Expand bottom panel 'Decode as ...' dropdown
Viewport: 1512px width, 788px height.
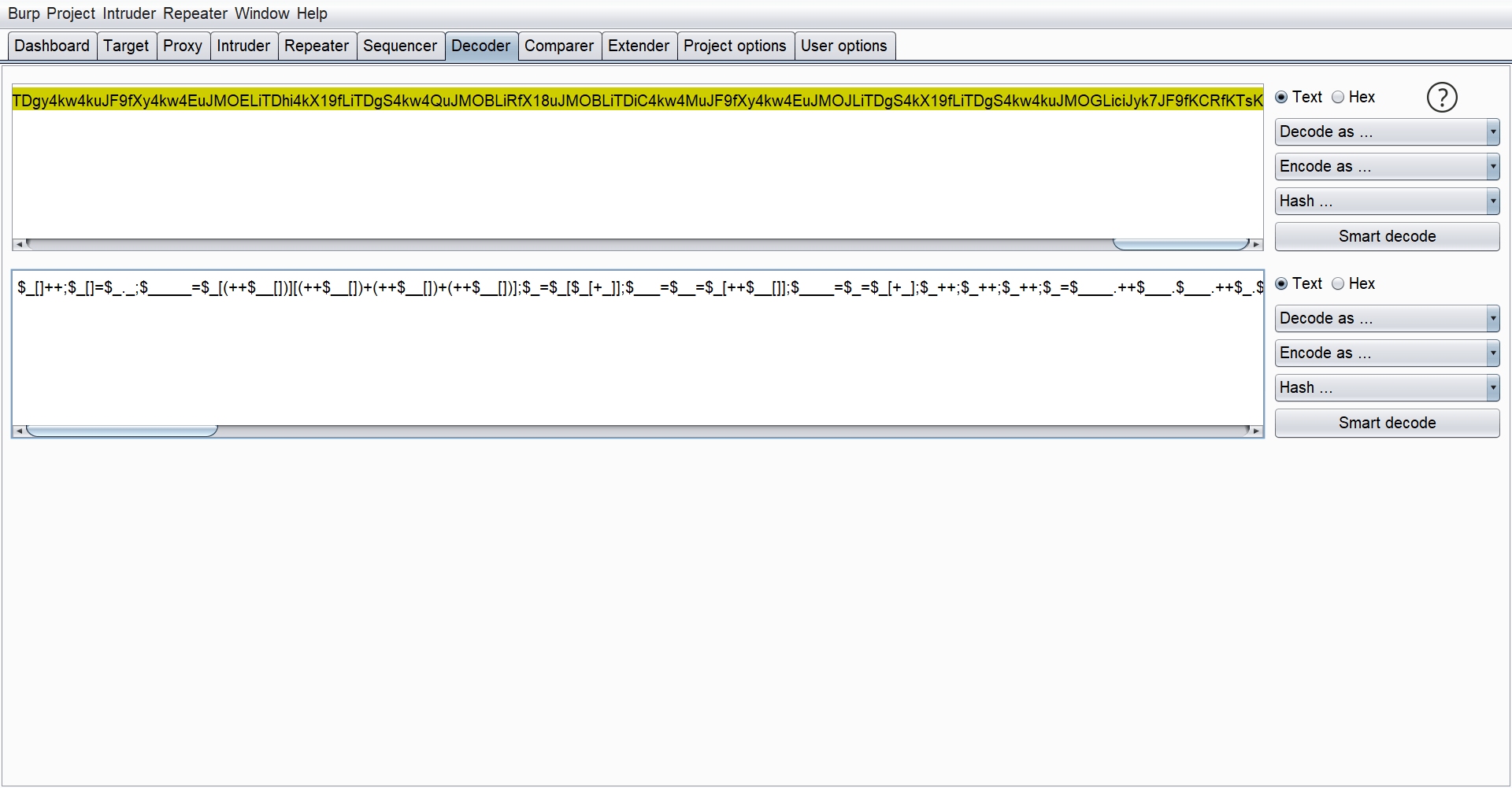tap(1386, 319)
